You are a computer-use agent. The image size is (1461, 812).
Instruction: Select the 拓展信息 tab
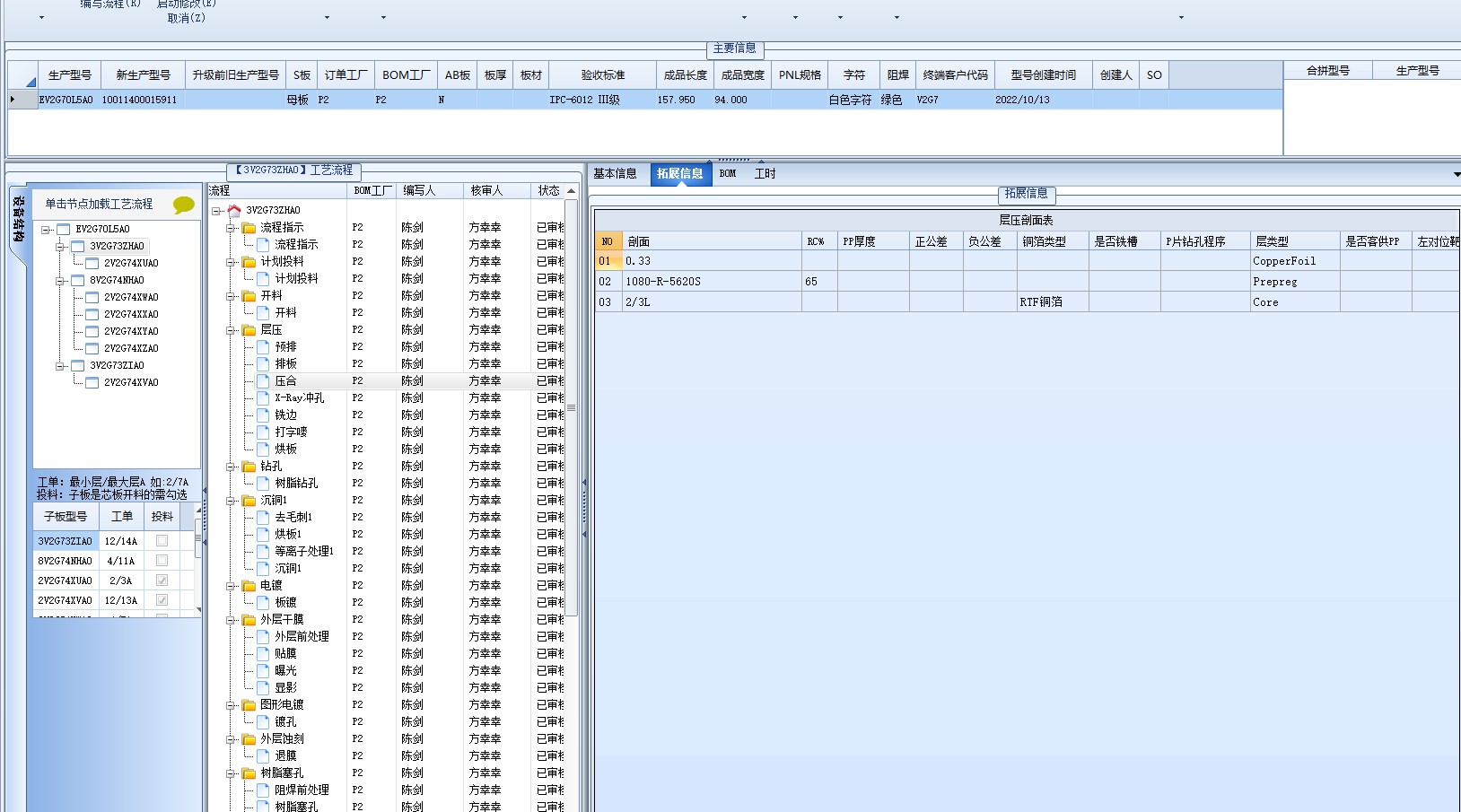tap(679, 174)
